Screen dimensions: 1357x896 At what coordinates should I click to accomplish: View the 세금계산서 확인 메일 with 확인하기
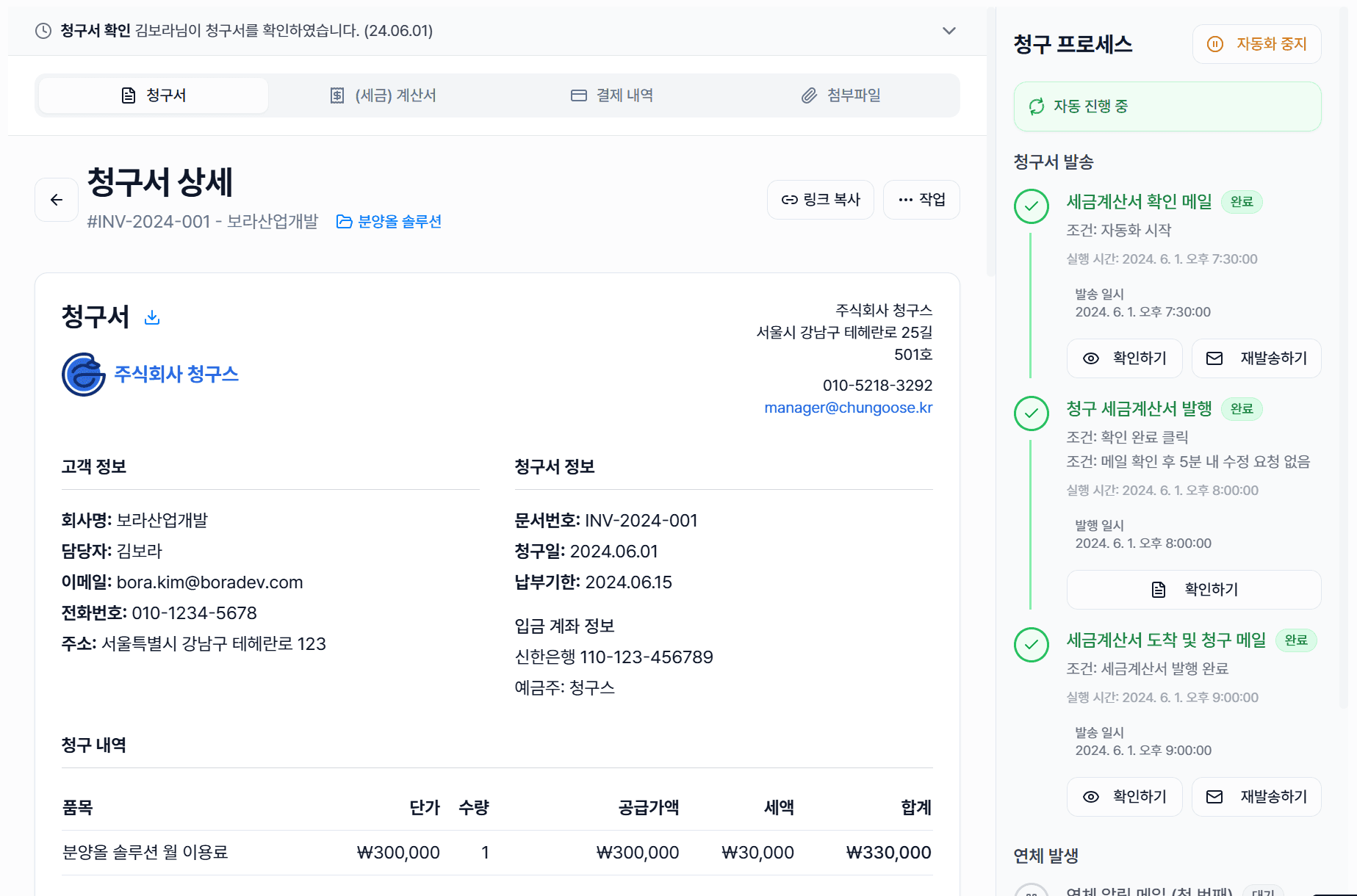(x=1125, y=358)
